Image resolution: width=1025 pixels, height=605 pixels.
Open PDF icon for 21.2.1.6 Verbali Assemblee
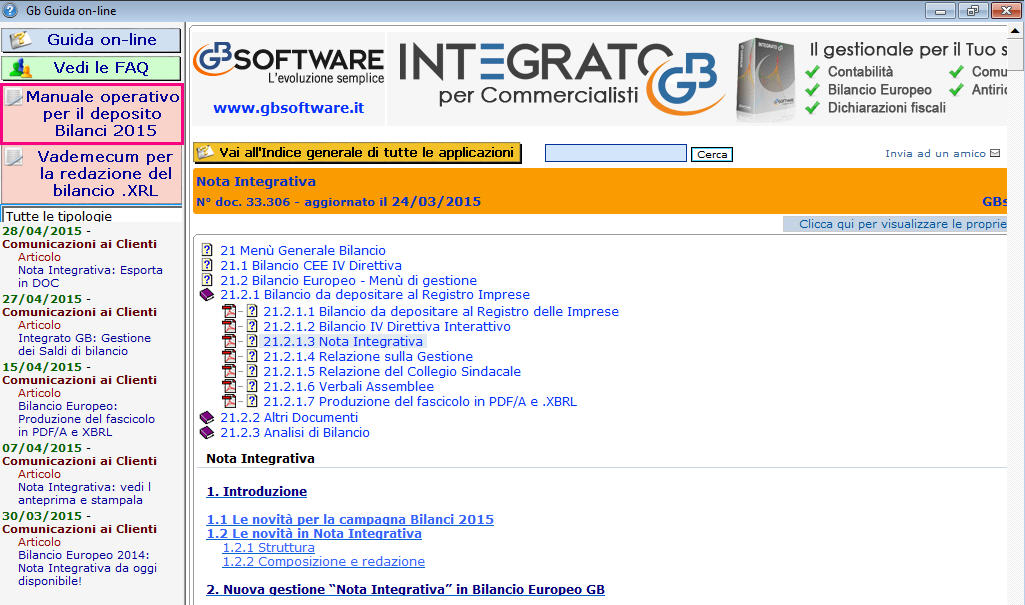click(x=229, y=387)
